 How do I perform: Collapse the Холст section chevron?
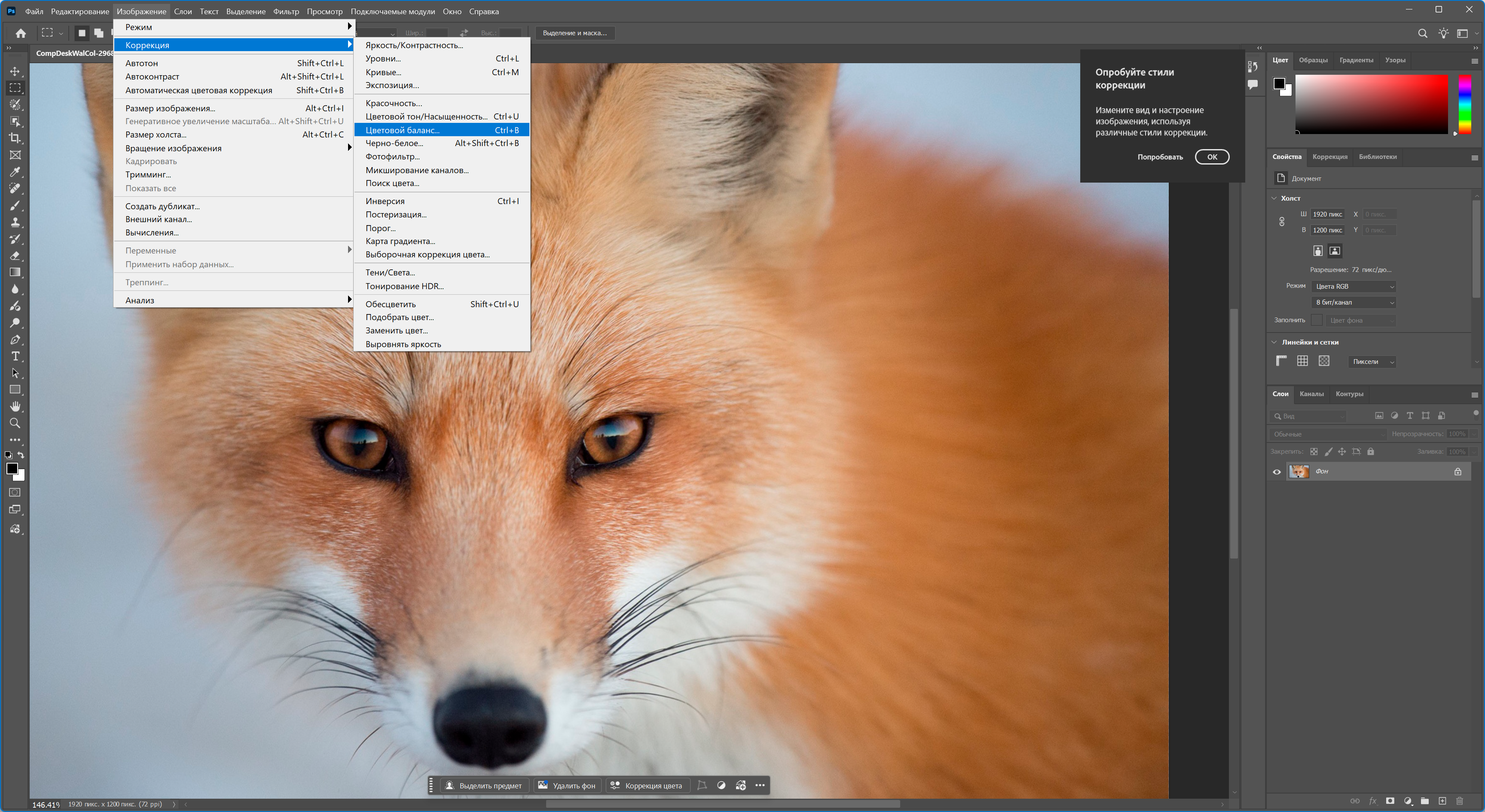pos(1274,198)
